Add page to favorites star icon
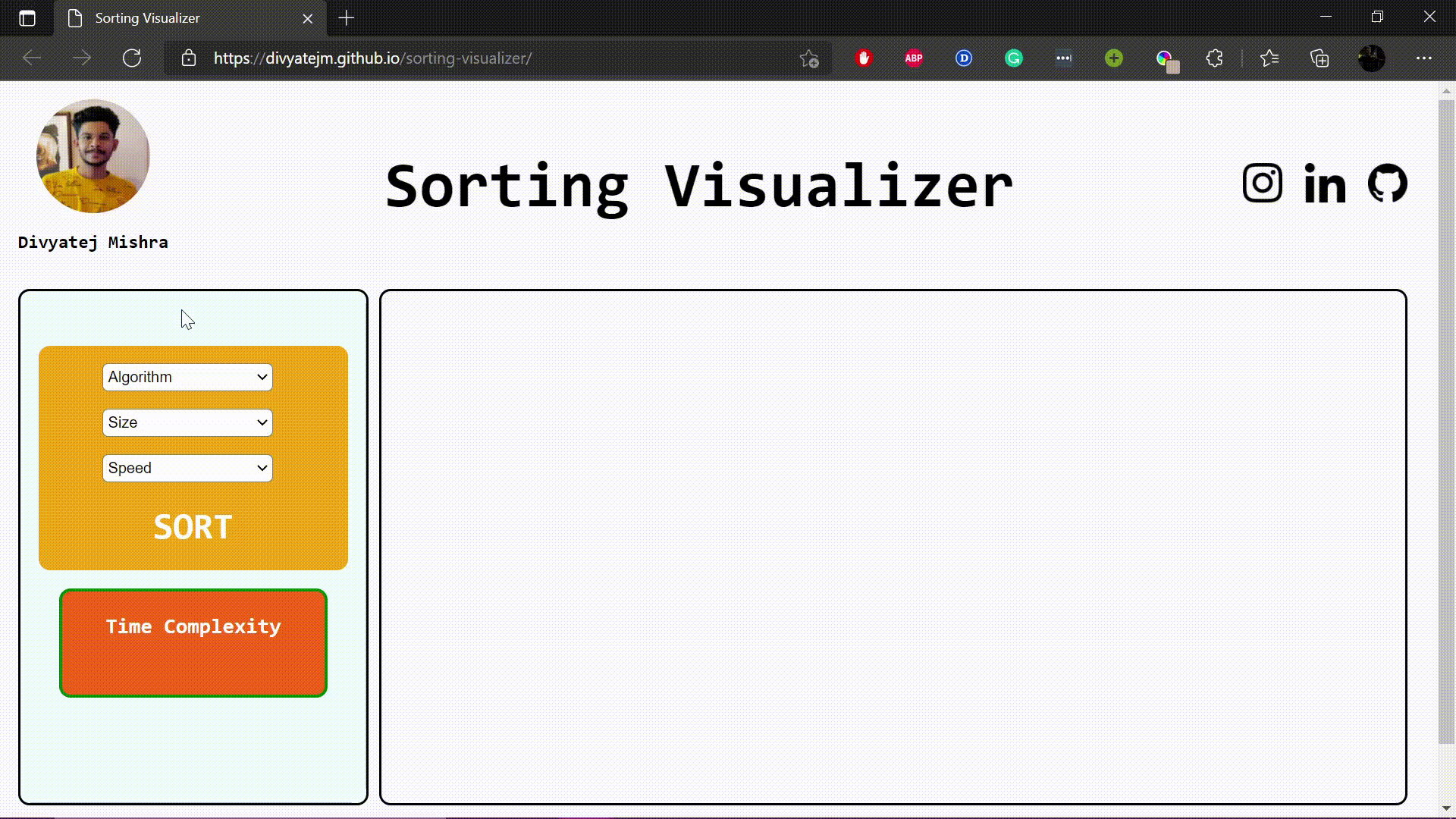1456x819 pixels. pyautogui.click(x=808, y=58)
